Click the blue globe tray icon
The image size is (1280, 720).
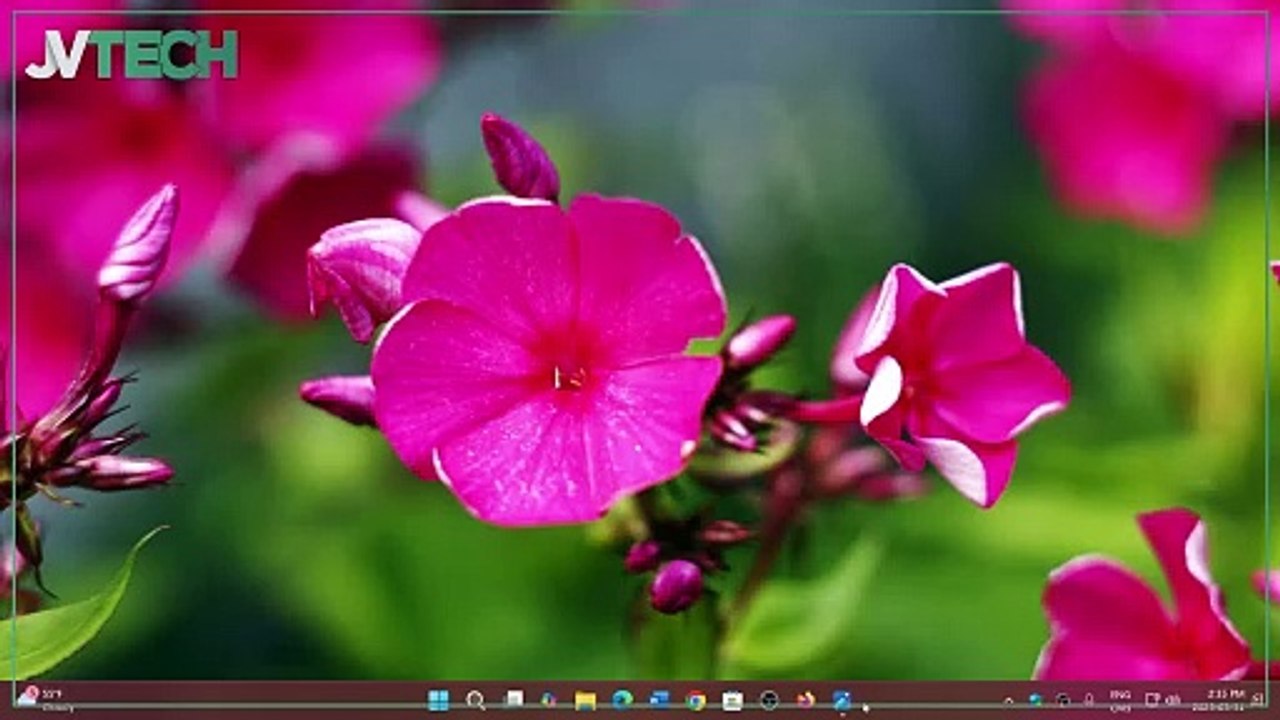[x=1035, y=700]
